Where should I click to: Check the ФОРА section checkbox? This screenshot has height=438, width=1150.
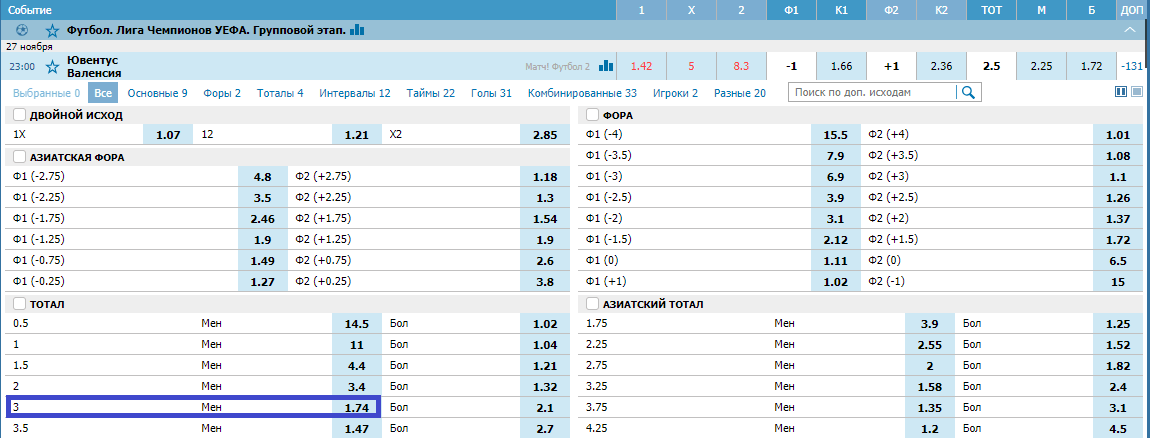tap(593, 115)
